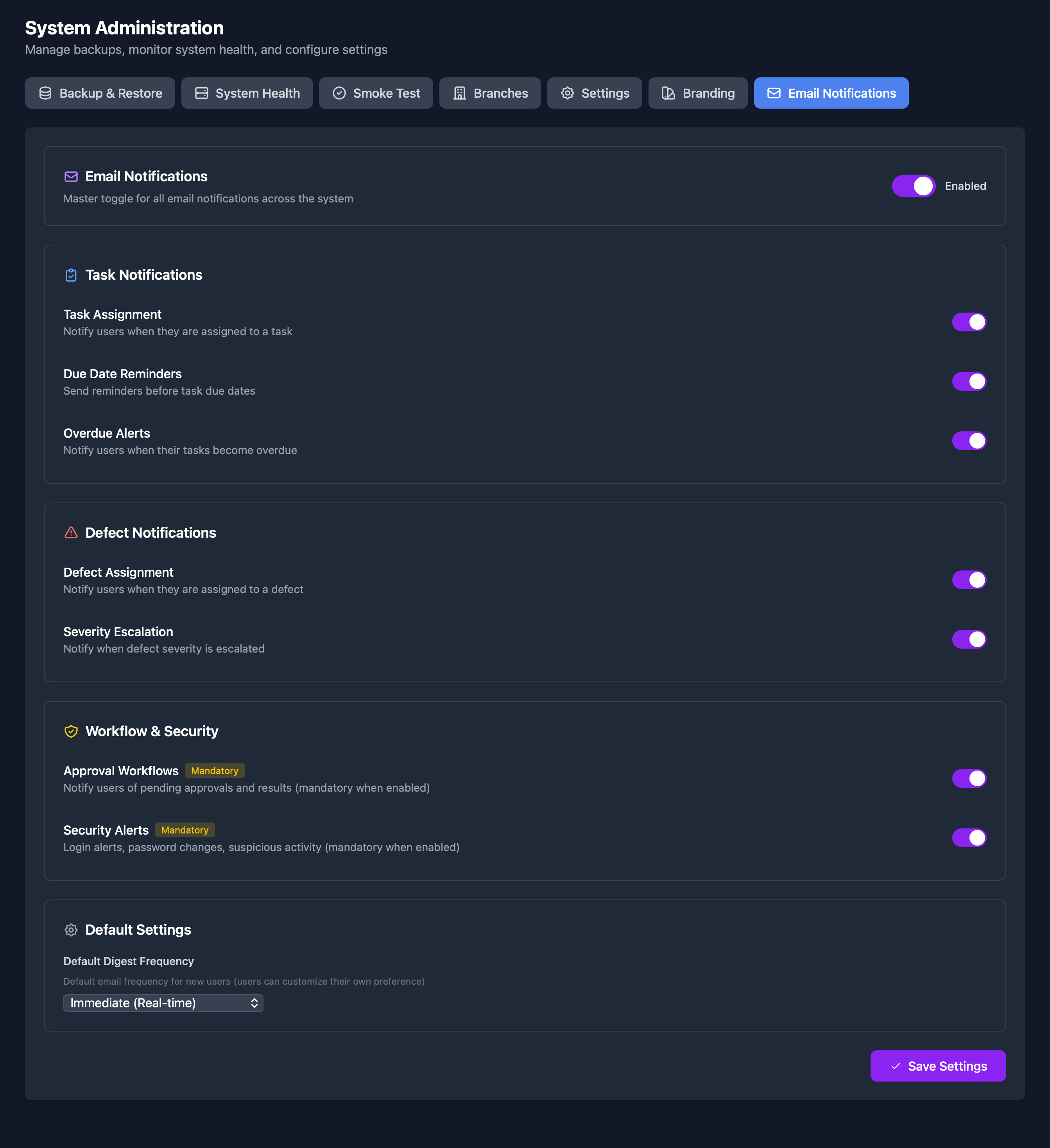Image resolution: width=1050 pixels, height=1148 pixels.
Task: Toggle the Due Date Reminders switch
Action: tap(969, 381)
